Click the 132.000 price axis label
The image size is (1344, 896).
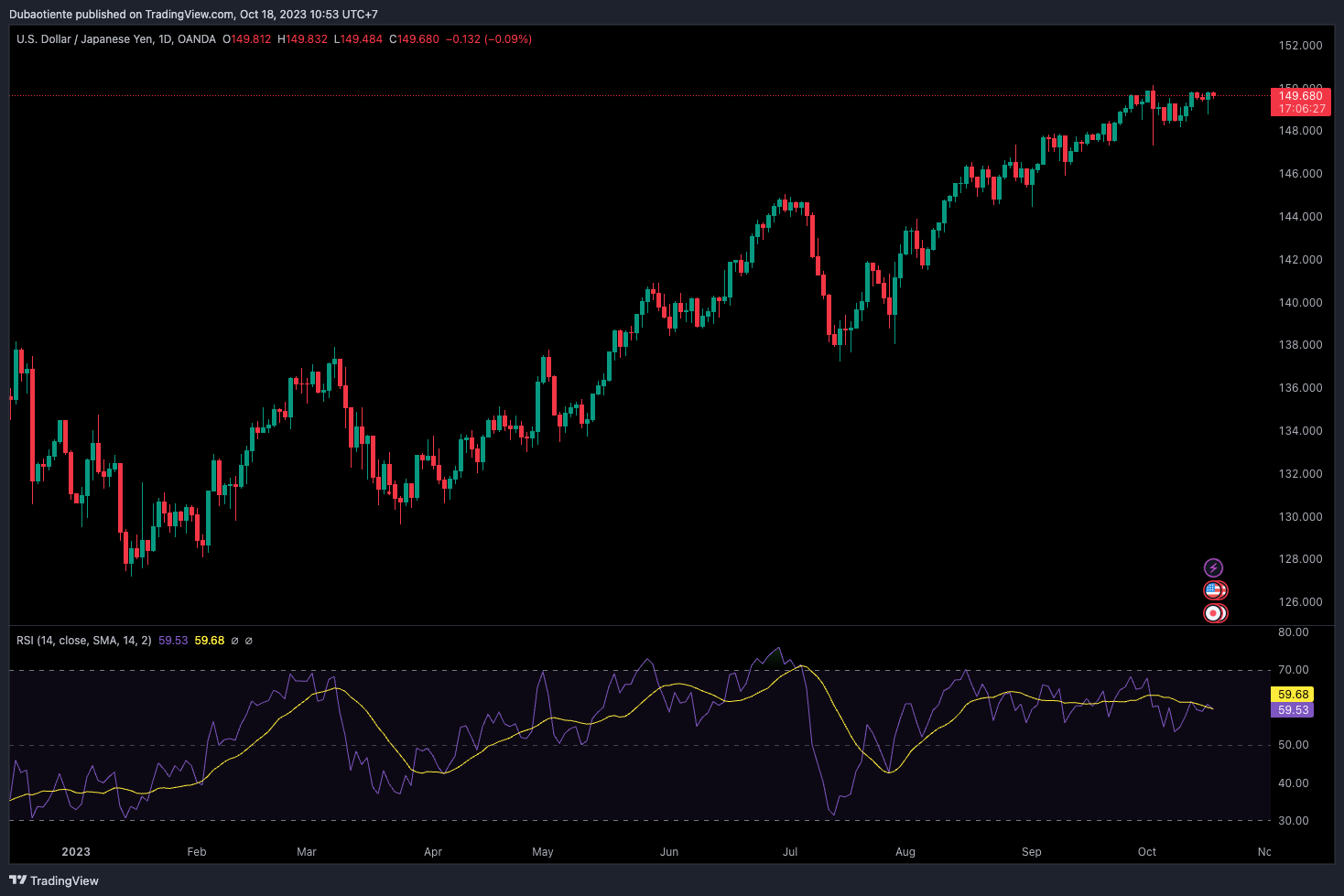coord(1300,474)
